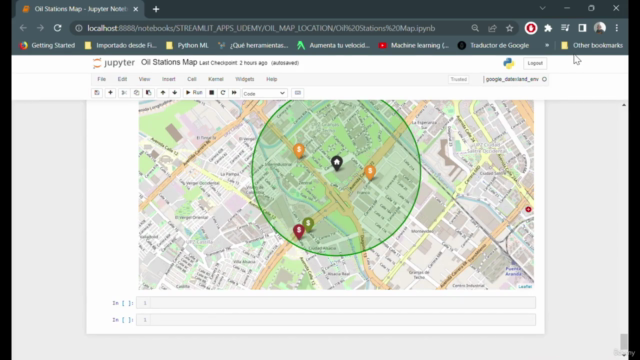Click the dark red dollar marker on the map
Viewport: 640px width, 360px height.
tap(299, 231)
